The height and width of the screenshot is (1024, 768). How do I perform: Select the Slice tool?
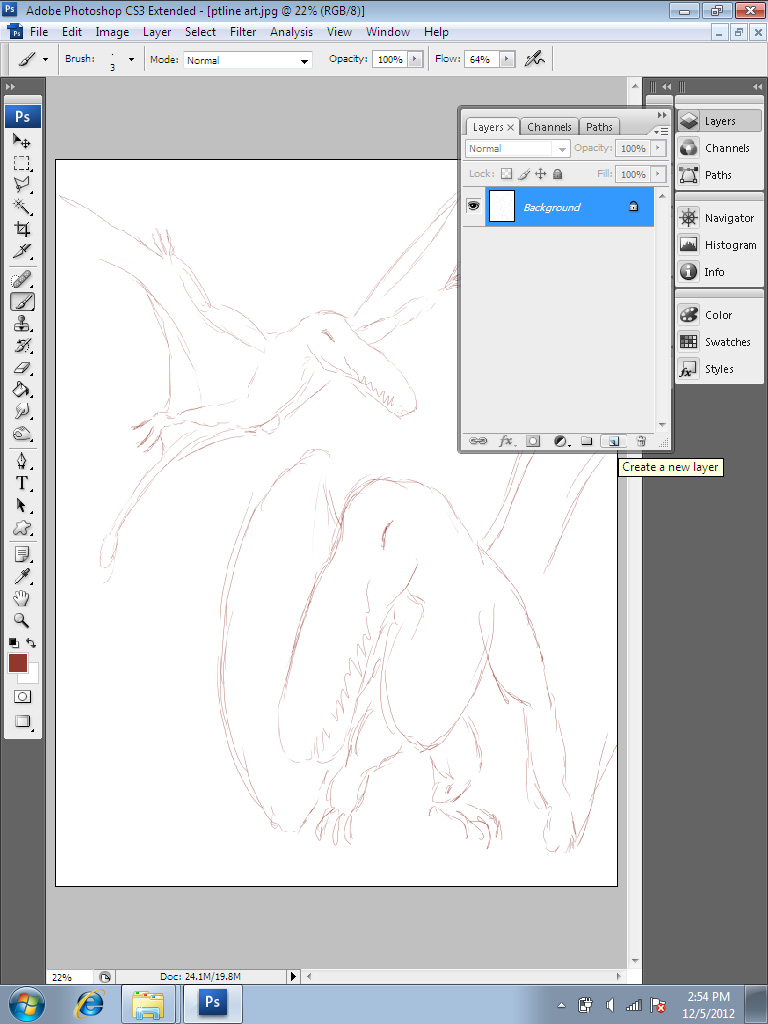[22, 251]
